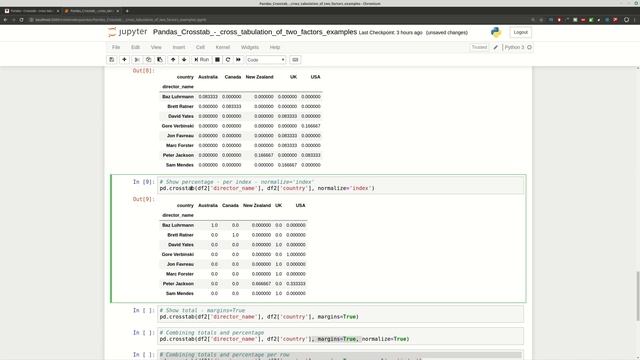Image resolution: width=640 pixels, height=360 pixels.
Task: Click the Logout button
Action: (x=520, y=32)
